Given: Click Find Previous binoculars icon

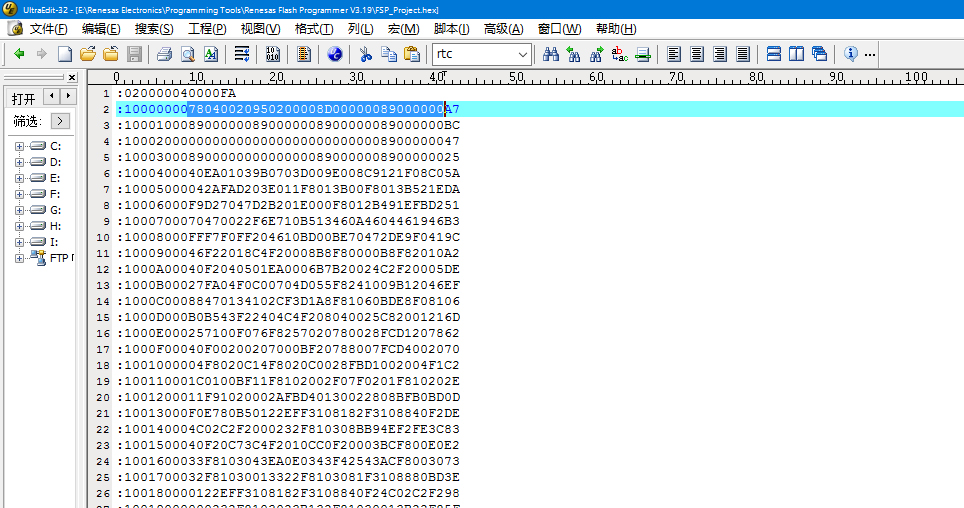Looking at the screenshot, I should pos(574,54).
